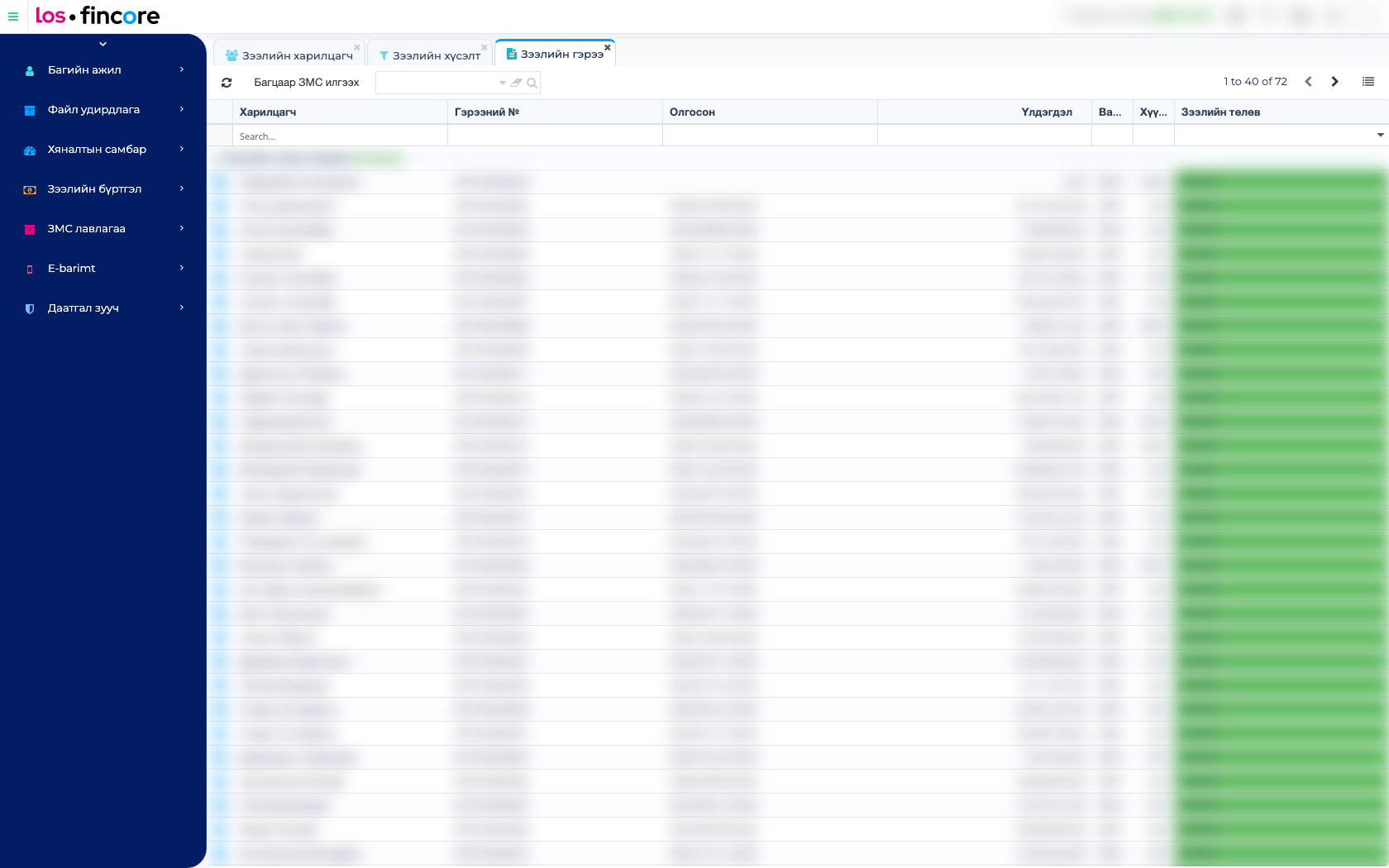Click the search magnifier icon in combo box
The image size is (1389, 868).
532,83
